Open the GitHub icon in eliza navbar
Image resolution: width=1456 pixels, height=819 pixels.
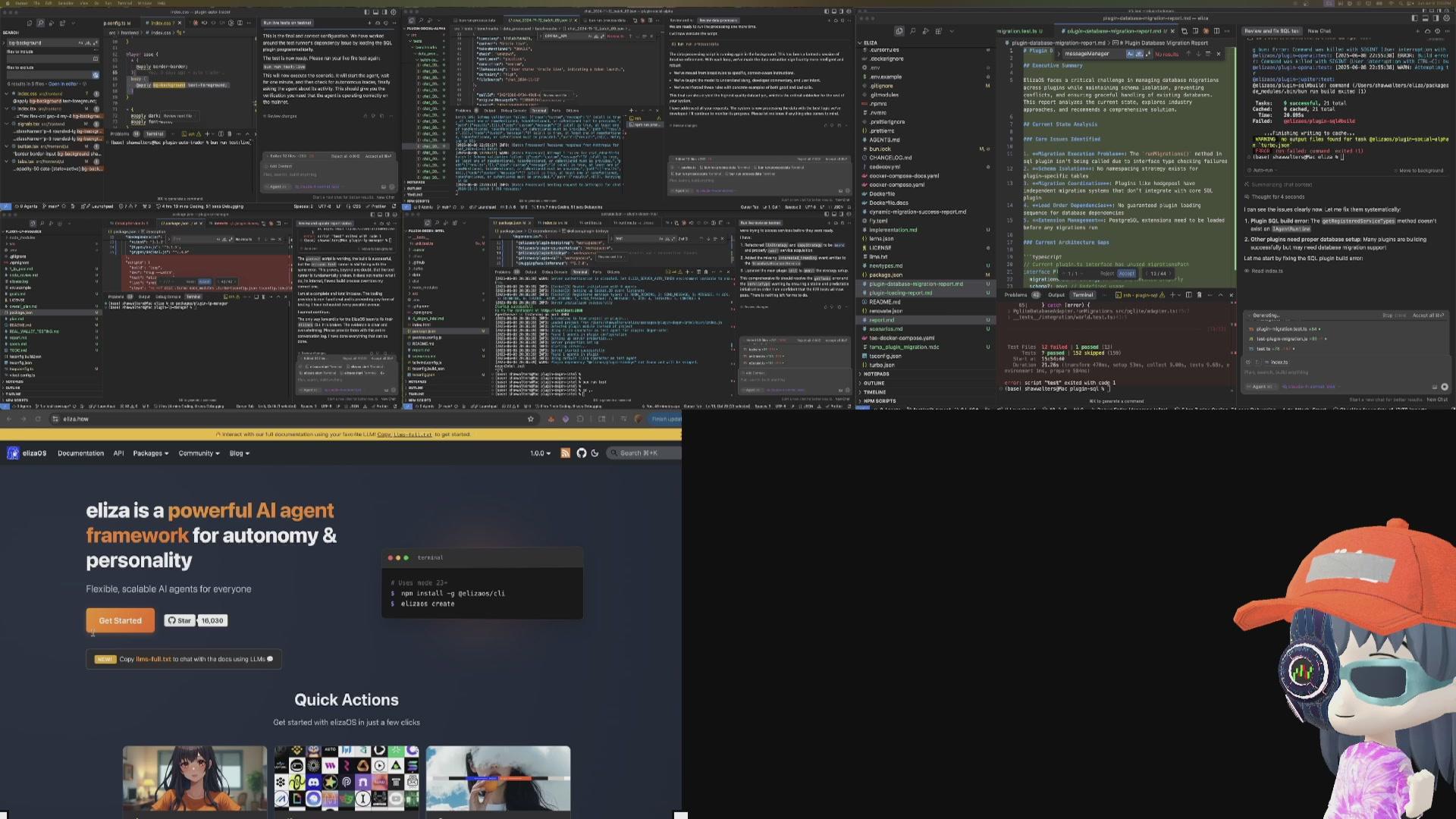pos(581,453)
